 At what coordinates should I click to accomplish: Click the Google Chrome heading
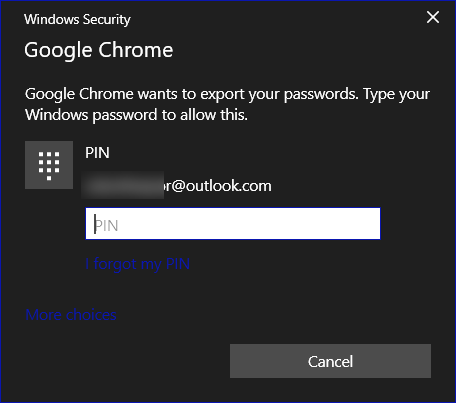pyautogui.click(x=99, y=50)
